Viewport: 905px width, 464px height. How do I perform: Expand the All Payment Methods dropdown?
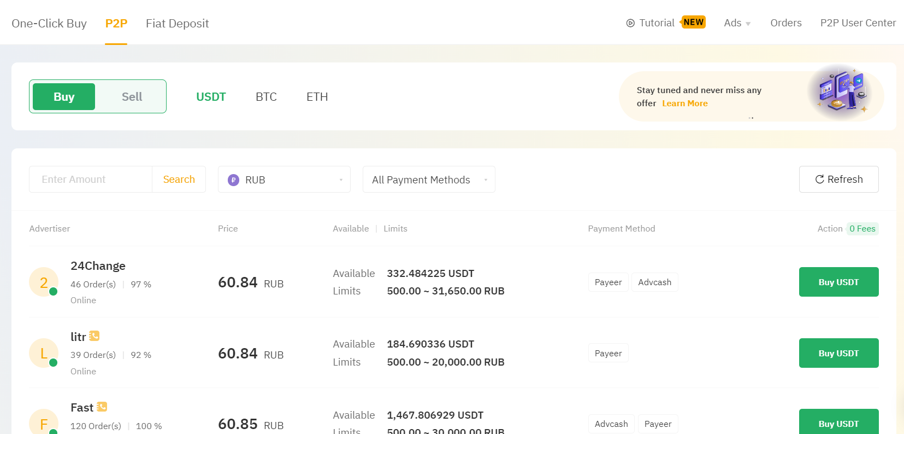pyautogui.click(x=429, y=180)
